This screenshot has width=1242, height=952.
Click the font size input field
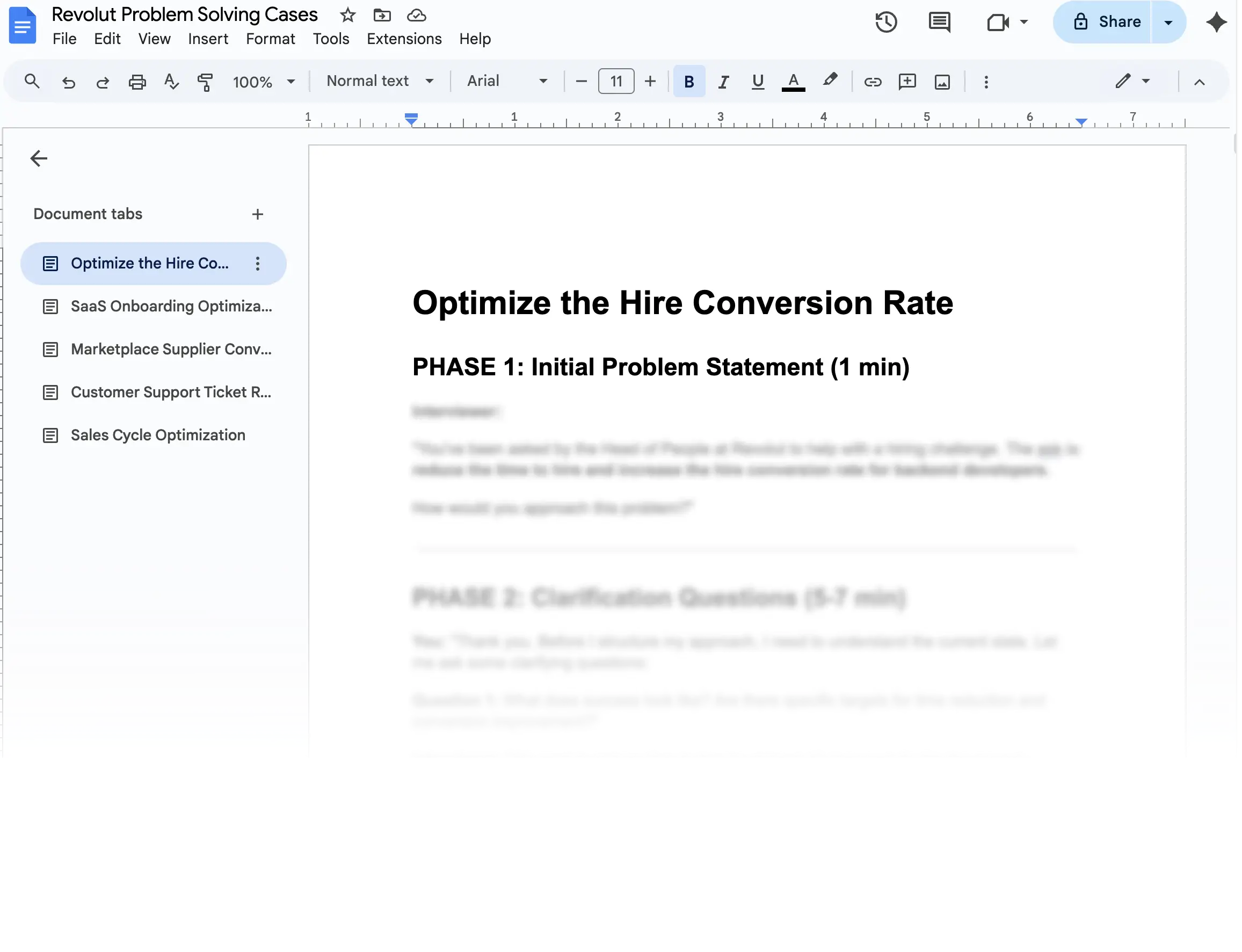click(x=616, y=82)
